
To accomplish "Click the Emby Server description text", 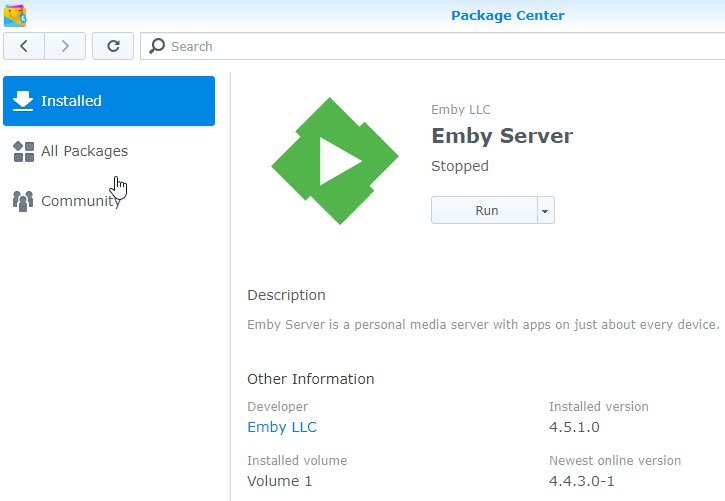I will pyautogui.click(x=483, y=325).
